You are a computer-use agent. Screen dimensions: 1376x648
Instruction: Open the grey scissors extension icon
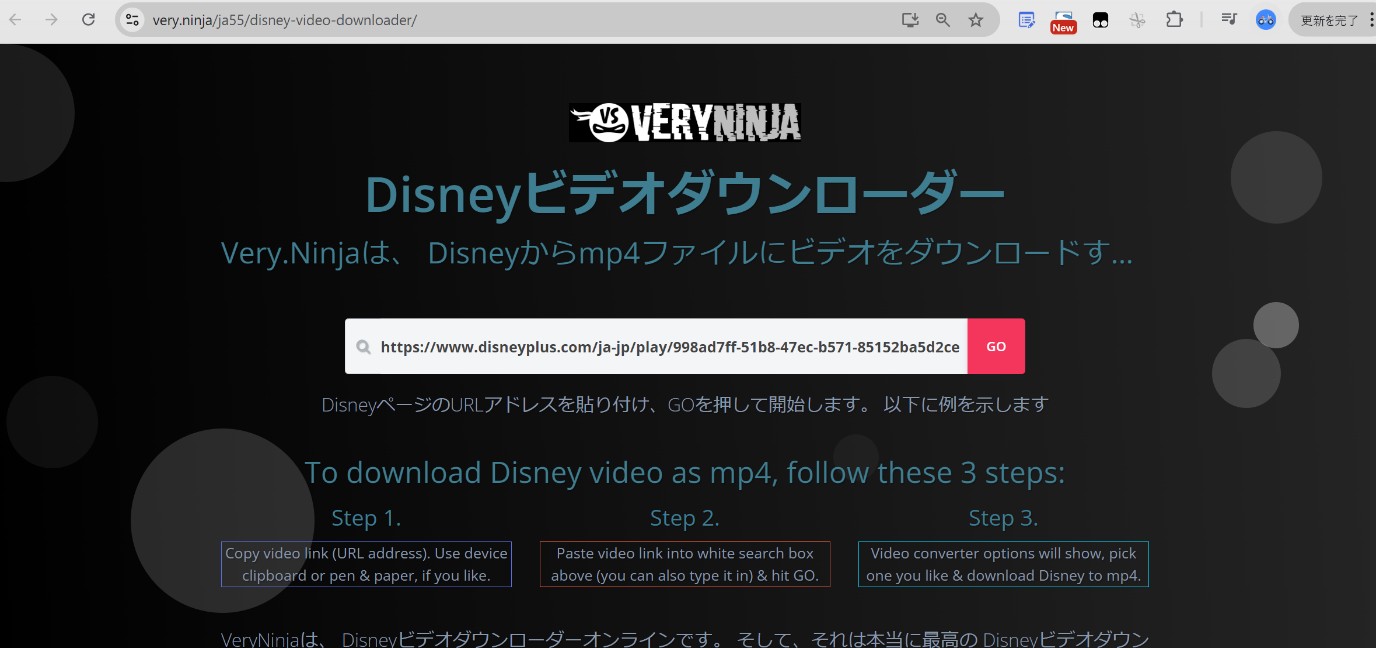[1137, 20]
